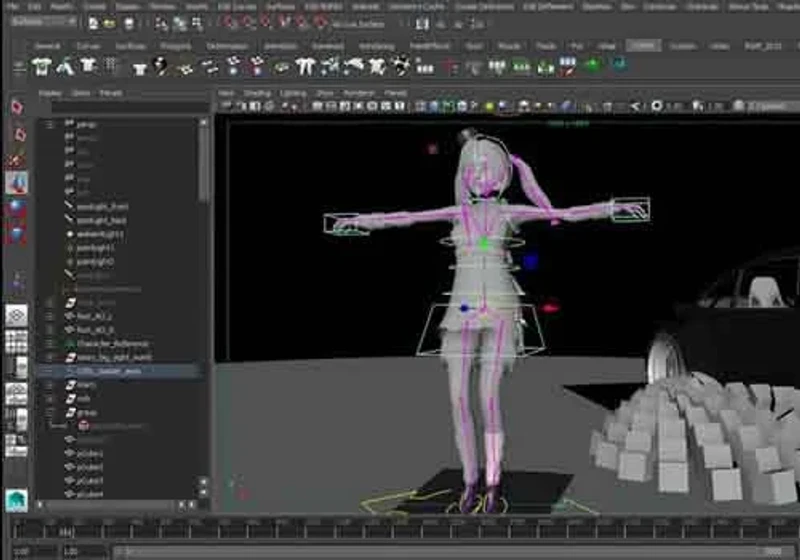Image resolution: width=800 pixels, height=560 pixels.
Task: Click the New Scene icon on status line
Action: pyautogui.click(x=93, y=23)
